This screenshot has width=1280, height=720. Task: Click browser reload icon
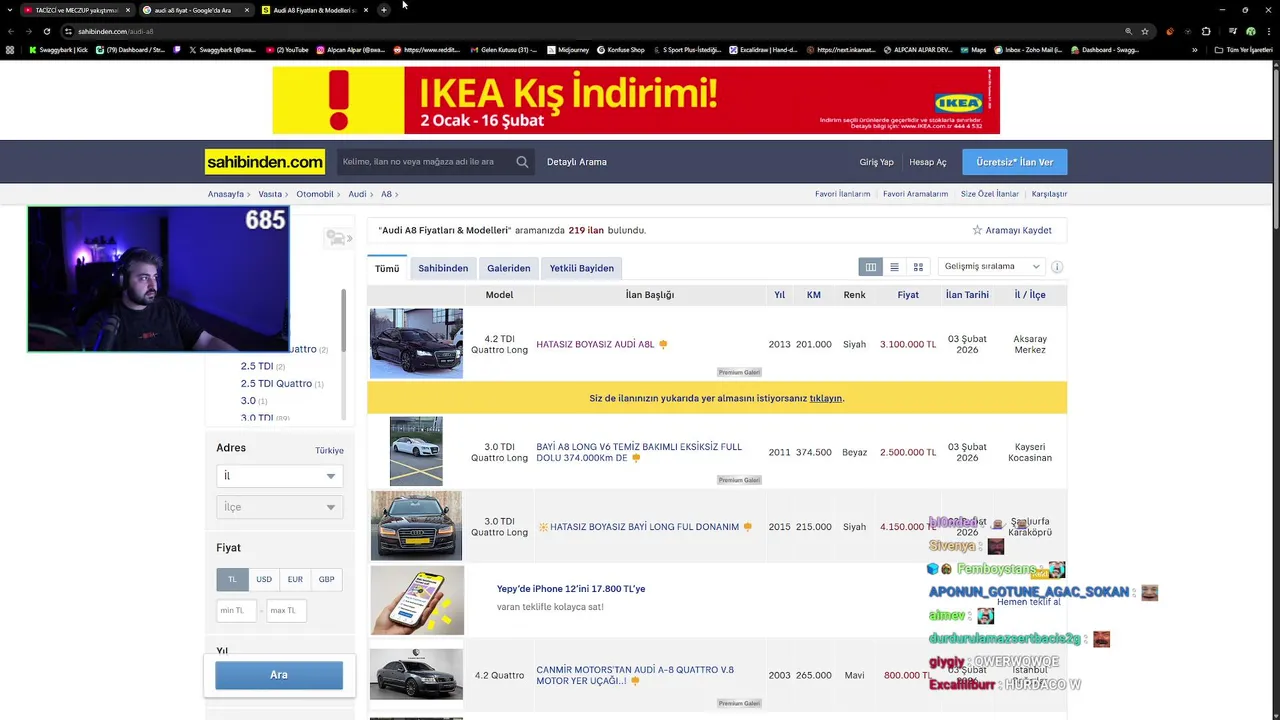pyautogui.click(x=46, y=31)
